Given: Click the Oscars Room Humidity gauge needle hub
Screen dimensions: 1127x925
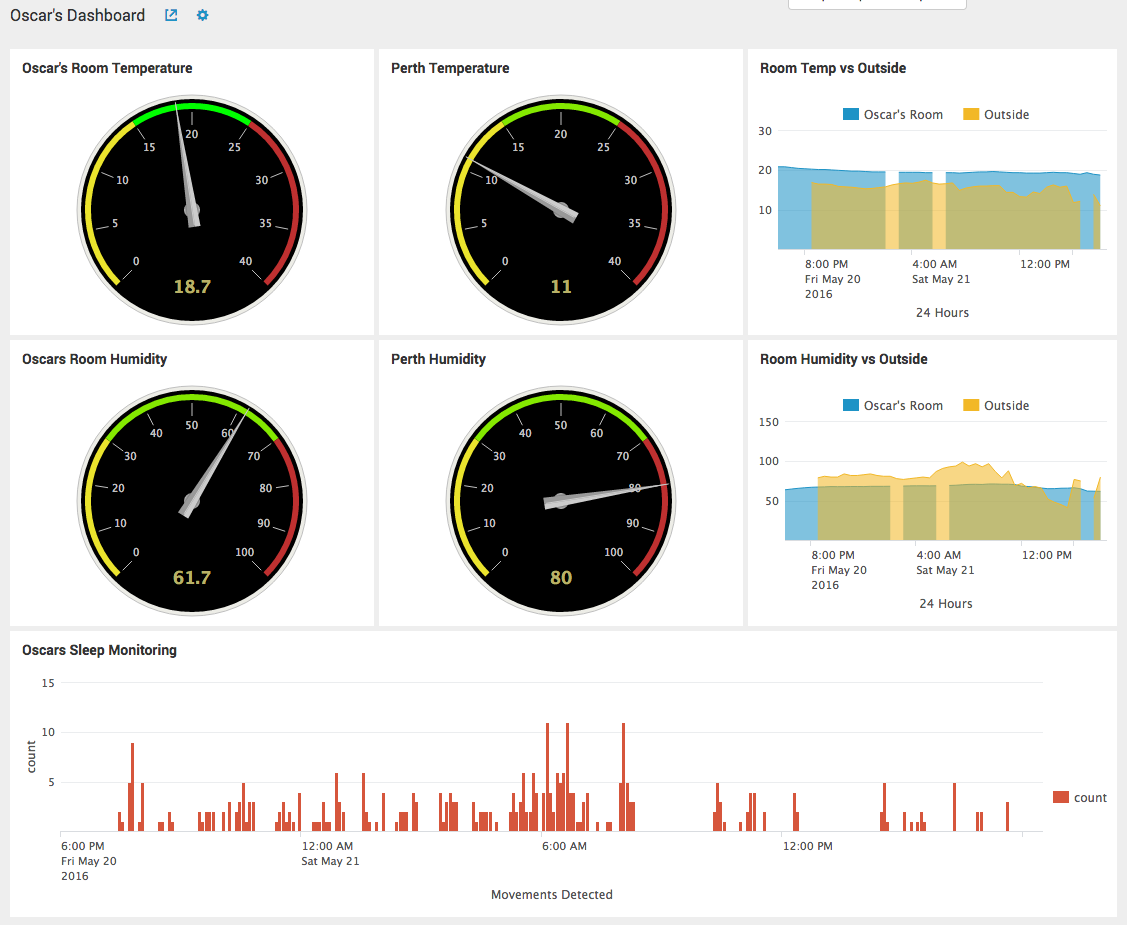Looking at the screenshot, I should pos(192,501).
